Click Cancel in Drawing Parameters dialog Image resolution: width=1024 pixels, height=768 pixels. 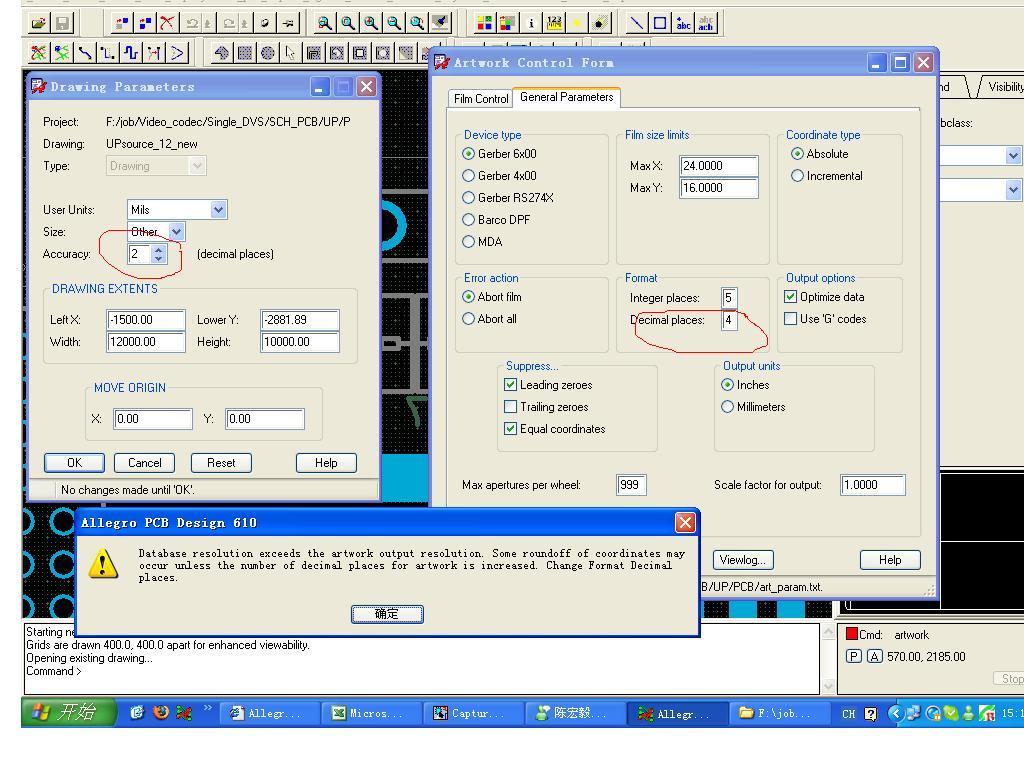click(x=144, y=463)
